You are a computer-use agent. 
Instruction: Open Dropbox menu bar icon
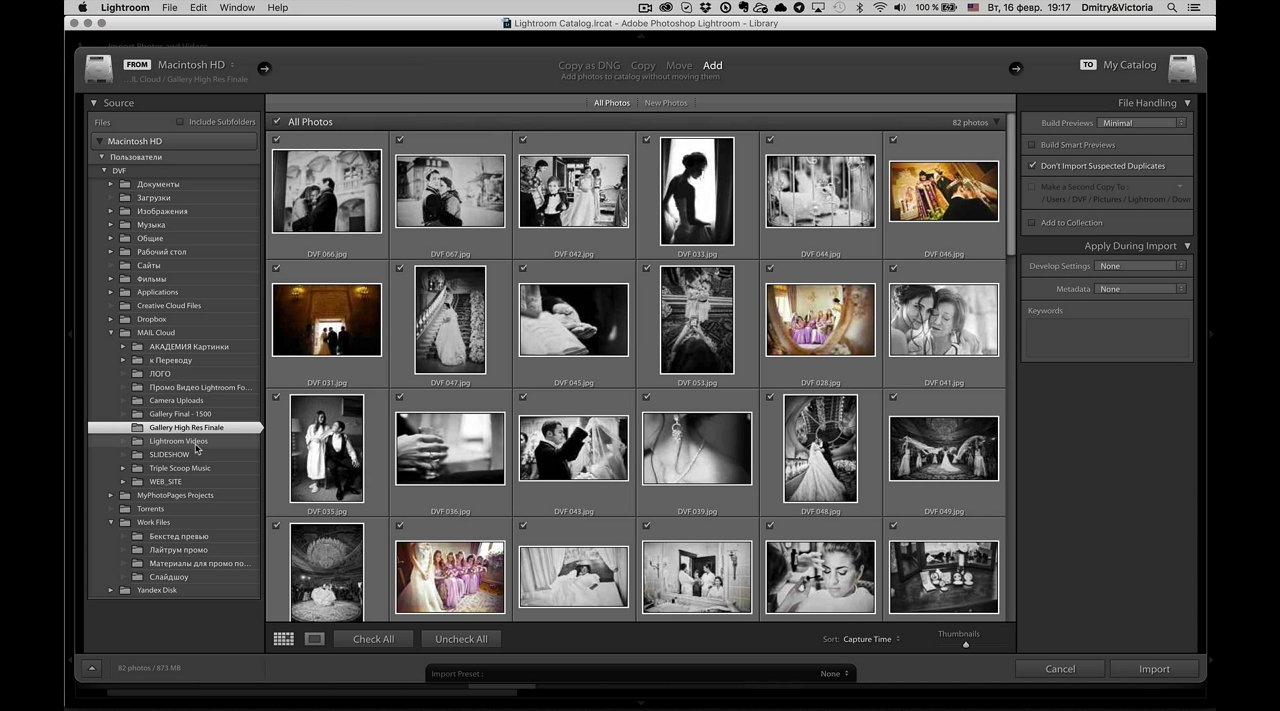pos(705,7)
